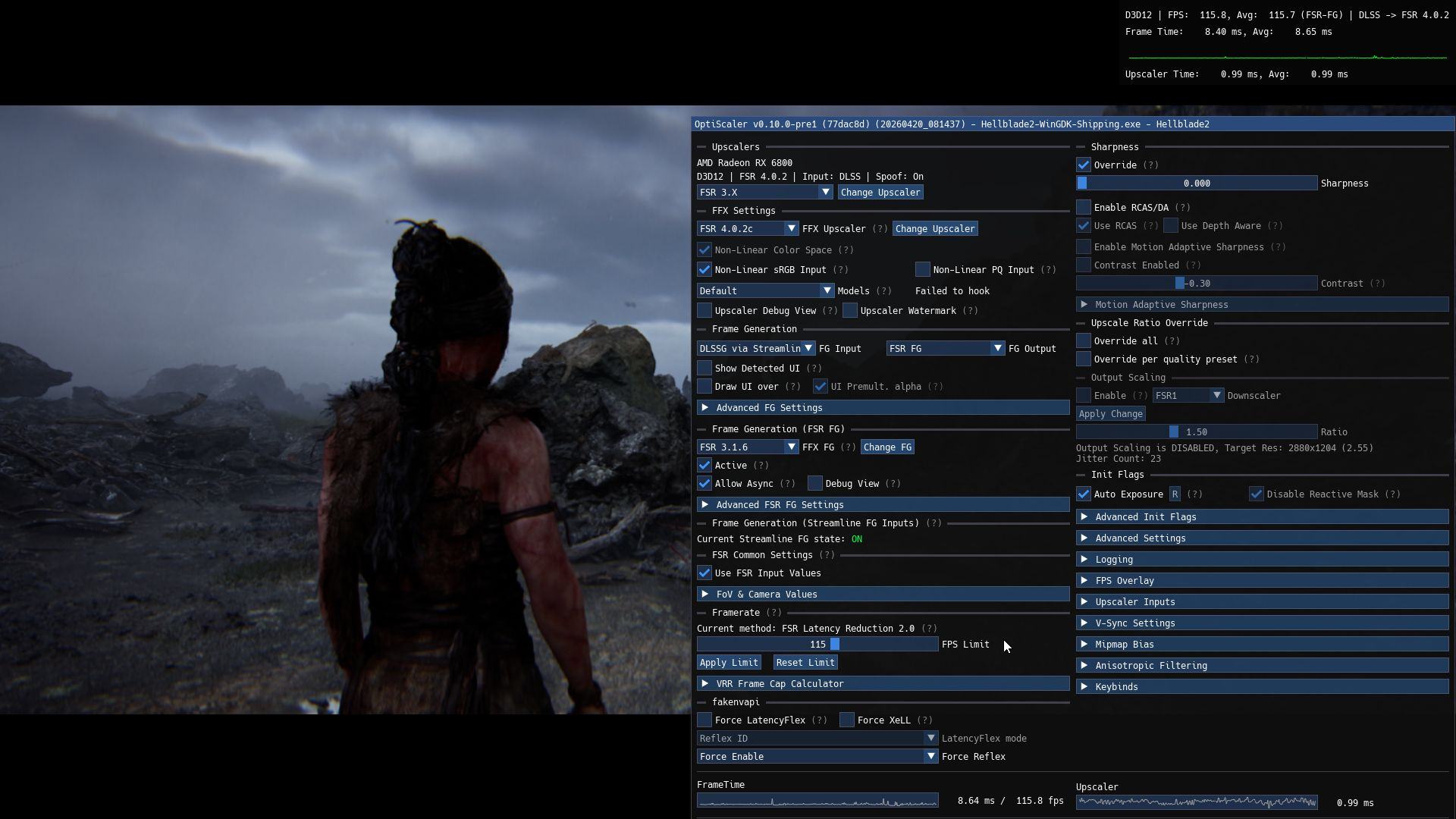Enable Non-Linear PQ Input checkbox

pos(923,270)
